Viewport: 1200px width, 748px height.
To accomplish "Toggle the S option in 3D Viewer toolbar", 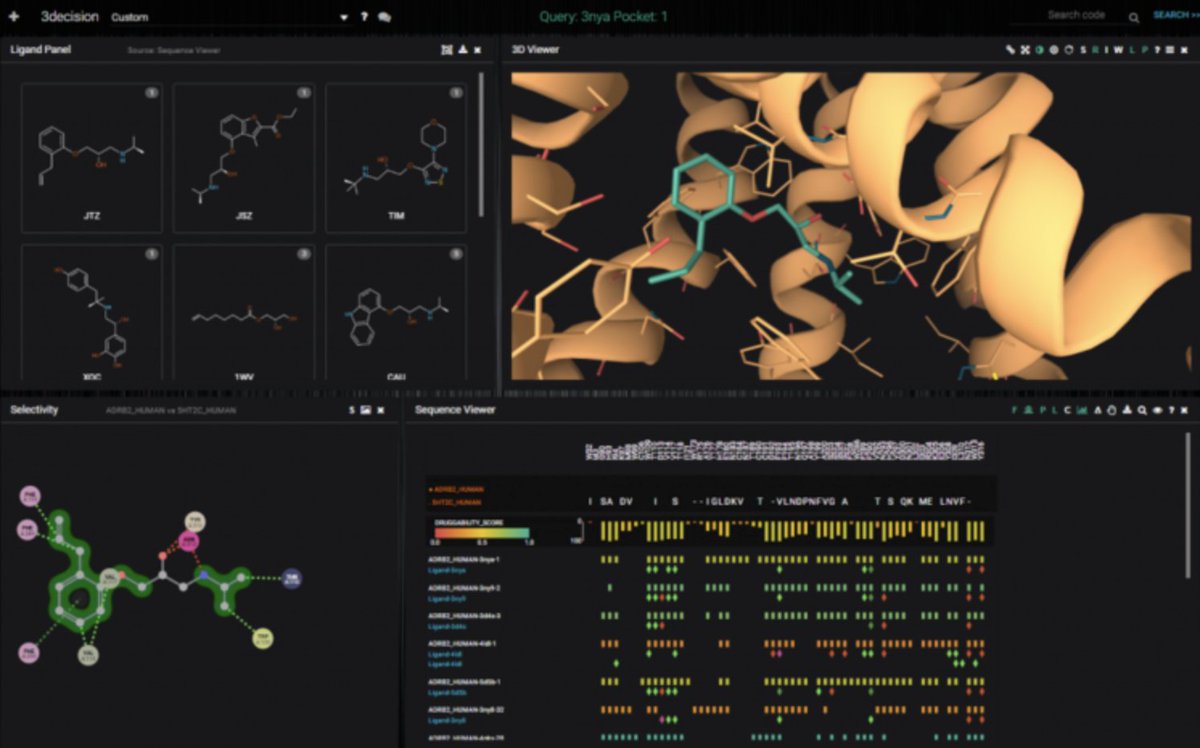I will pyautogui.click(x=1083, y=50).
